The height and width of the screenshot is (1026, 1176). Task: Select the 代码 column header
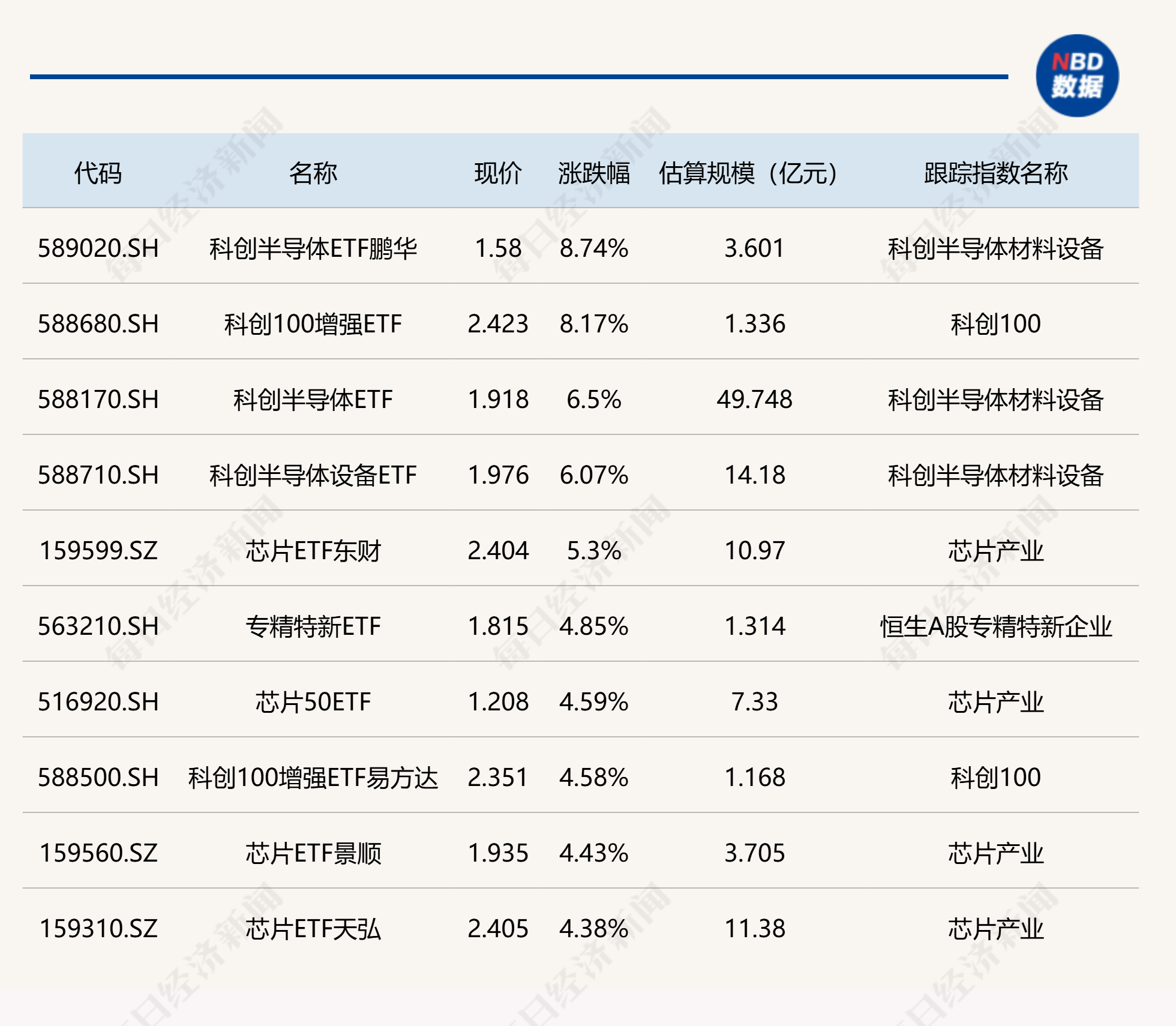click(x=99, y=171)
